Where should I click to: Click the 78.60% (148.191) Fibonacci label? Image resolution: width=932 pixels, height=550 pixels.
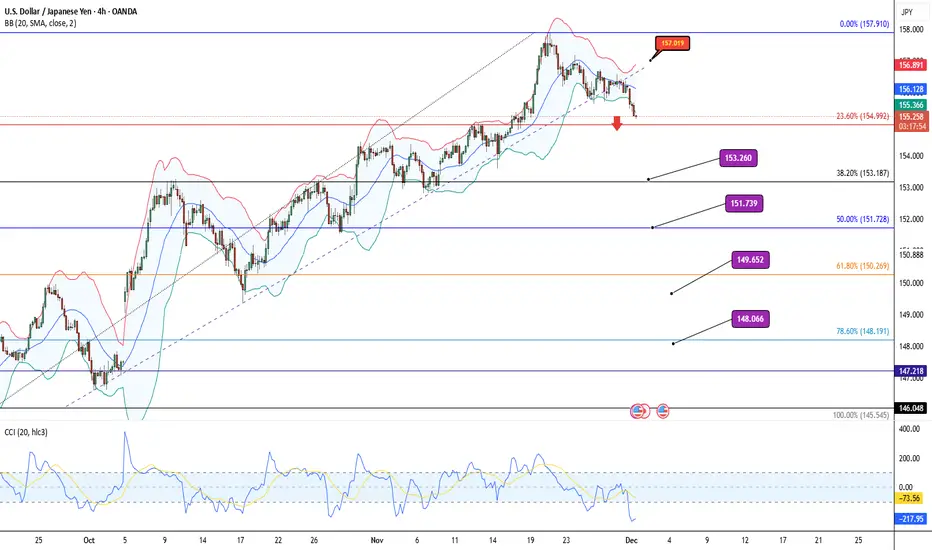click(x=862, y=331)
